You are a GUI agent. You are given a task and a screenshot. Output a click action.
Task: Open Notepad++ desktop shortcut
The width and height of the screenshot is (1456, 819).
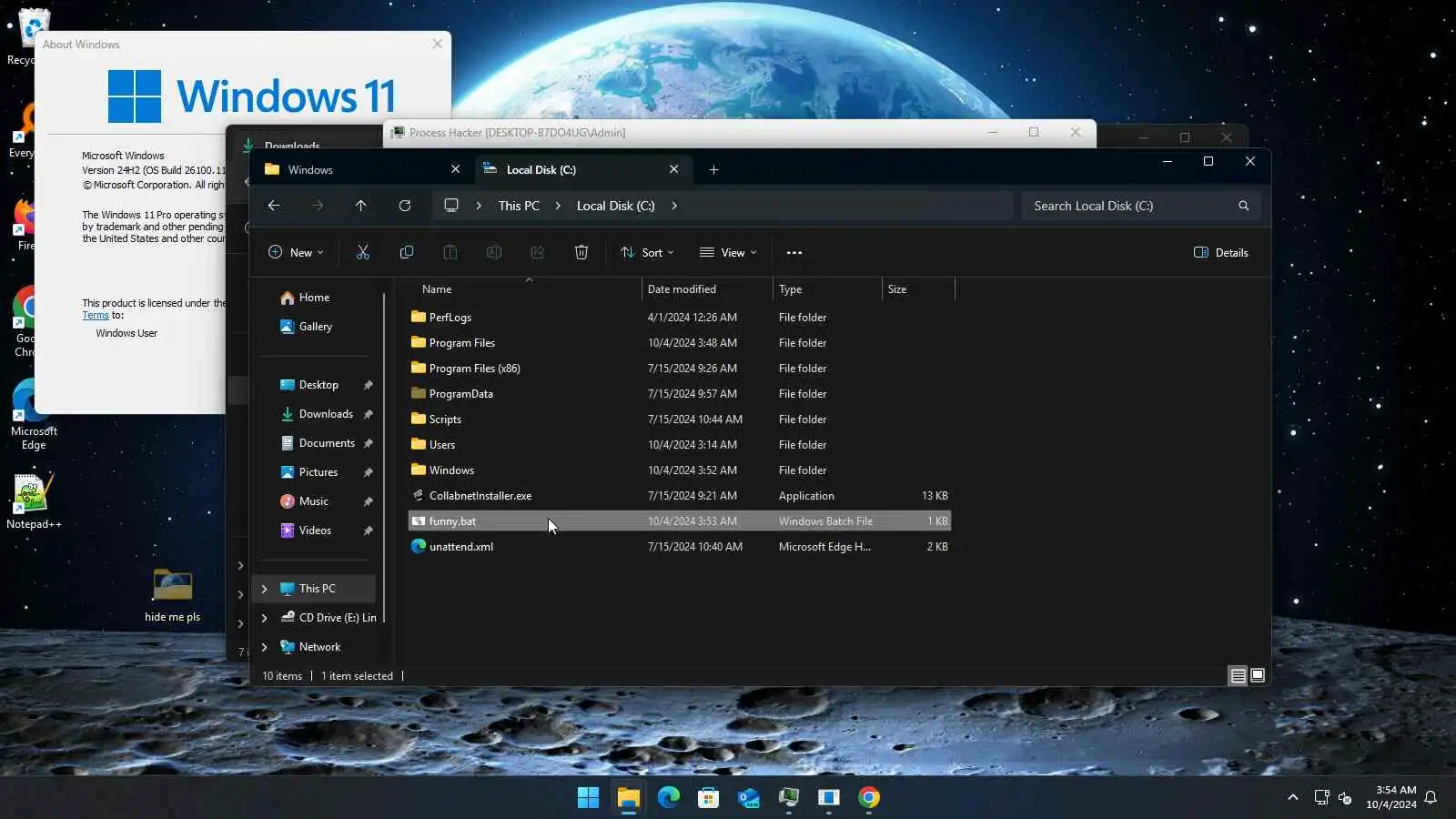(34, 501)
